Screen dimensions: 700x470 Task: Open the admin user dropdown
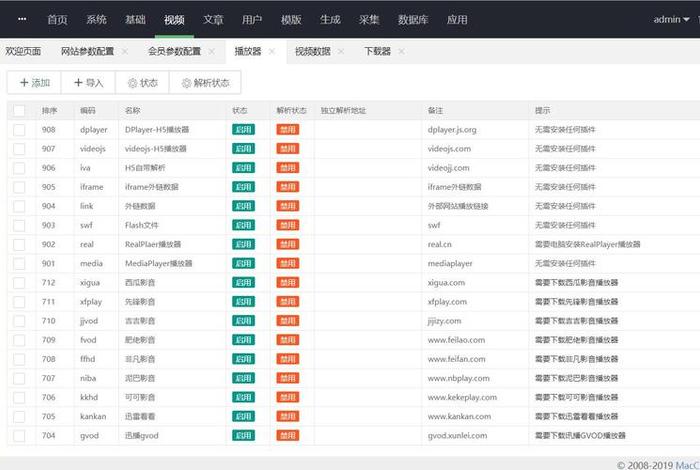671,19
